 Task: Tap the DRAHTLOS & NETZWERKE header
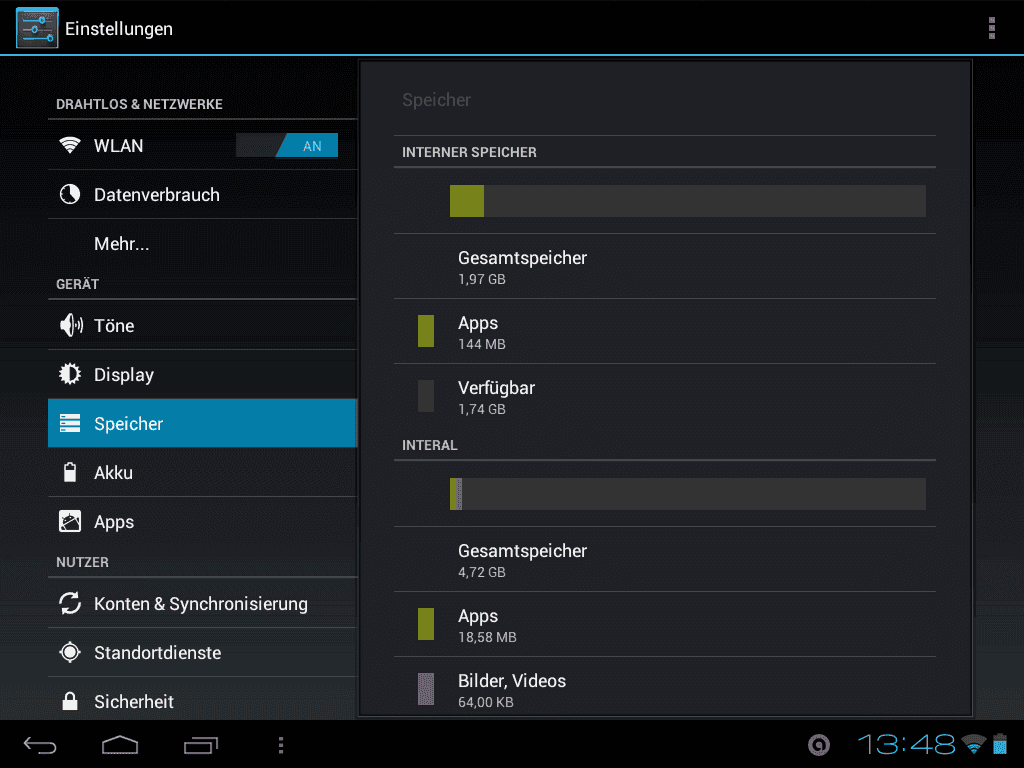click(139, 104)
